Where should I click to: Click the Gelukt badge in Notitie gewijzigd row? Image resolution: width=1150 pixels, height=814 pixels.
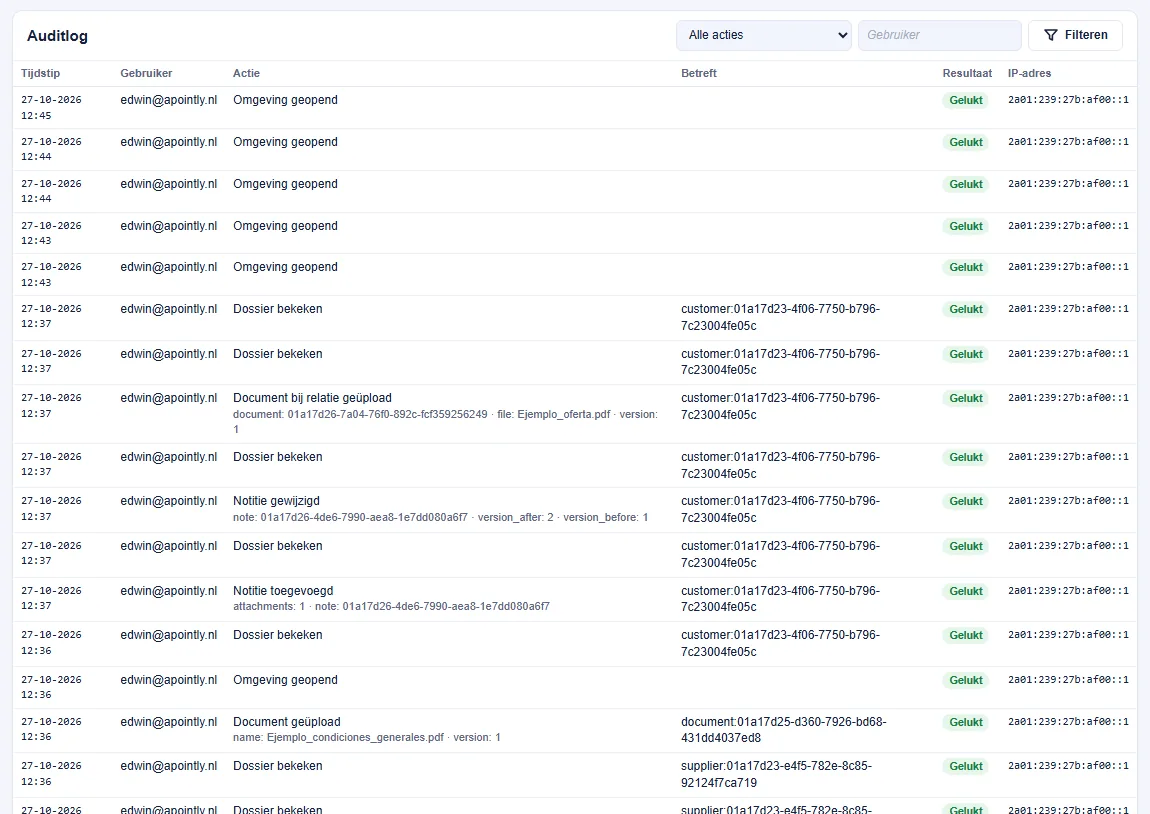click(965, 502)
